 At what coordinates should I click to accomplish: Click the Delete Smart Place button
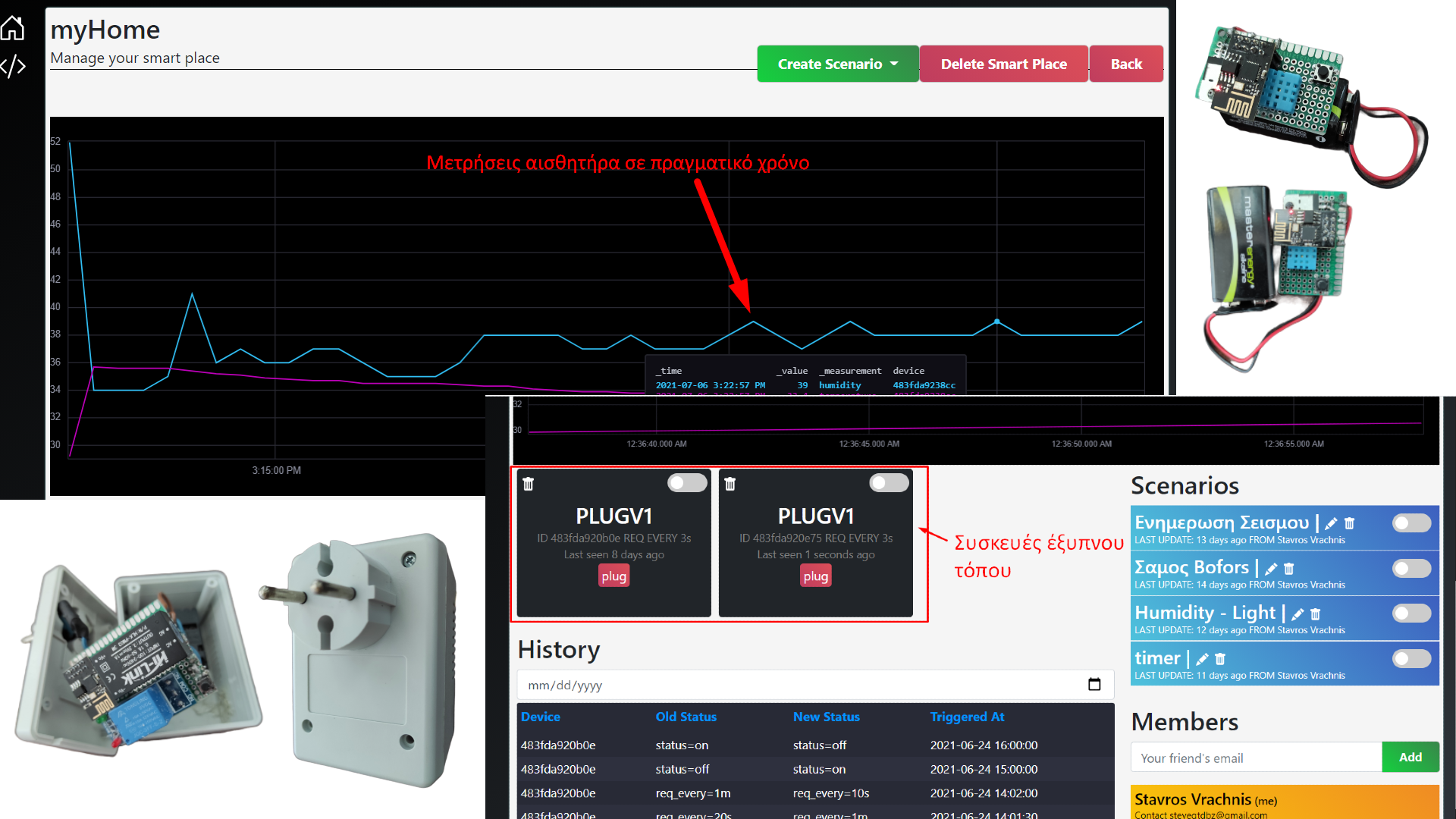[x=1003, y=64]
